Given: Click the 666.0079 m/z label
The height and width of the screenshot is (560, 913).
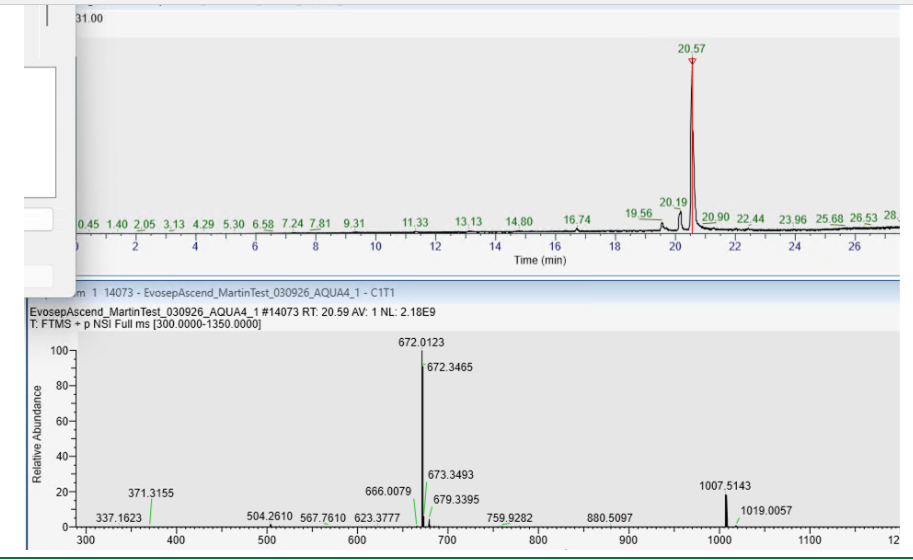Looking at the screenshot, I should click(389, 491).
